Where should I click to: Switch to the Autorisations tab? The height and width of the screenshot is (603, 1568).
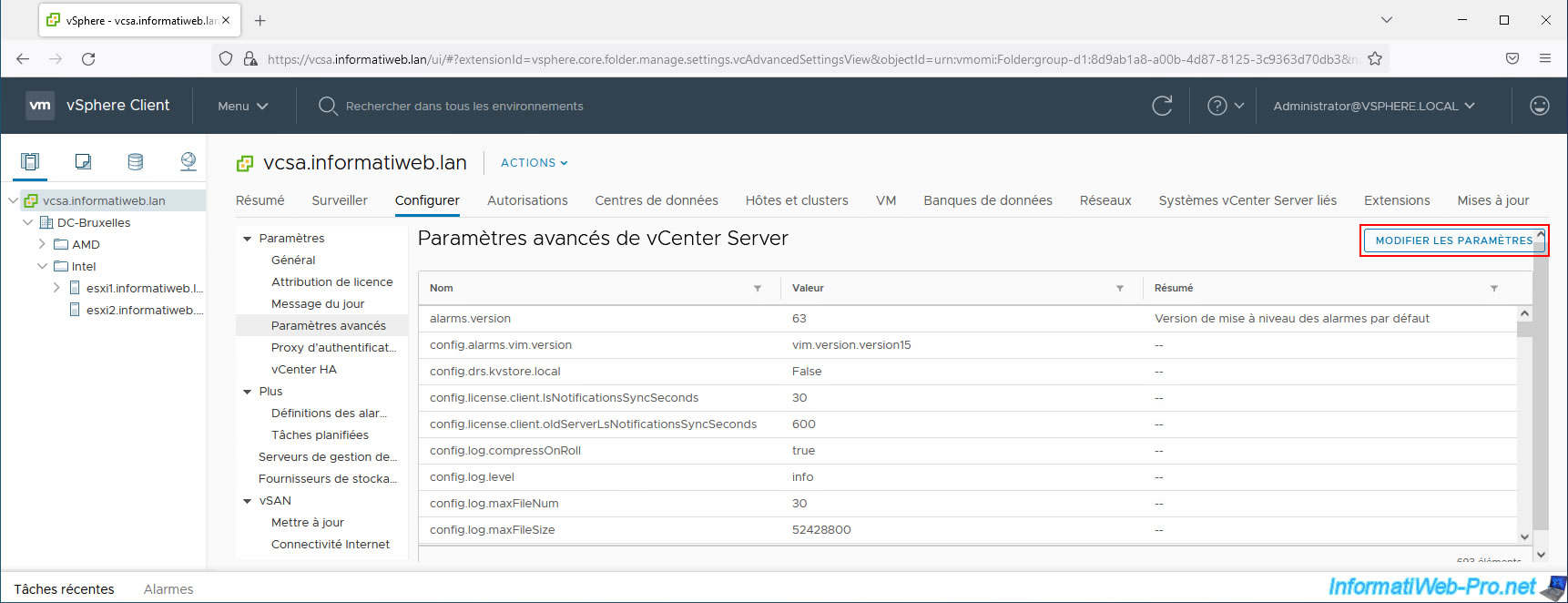pyautogui.click(x=527, y=200)
